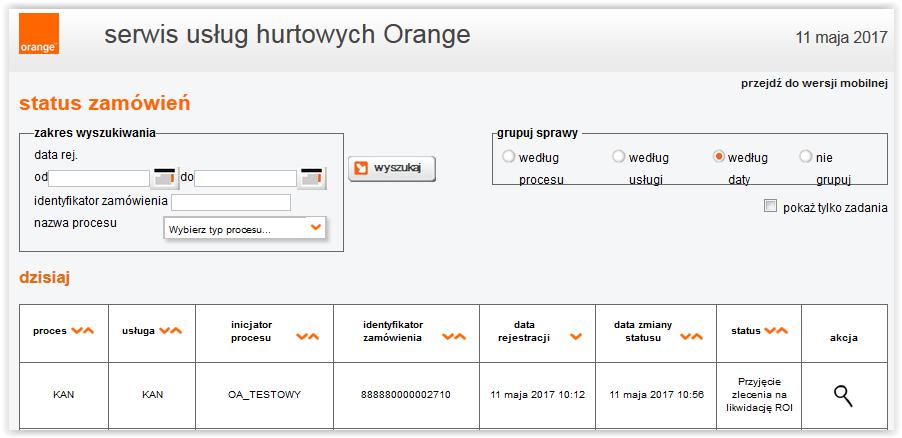Screen dimensions: 902x438
Task: Sort by the status column arrows
Action: pos(776,331)
